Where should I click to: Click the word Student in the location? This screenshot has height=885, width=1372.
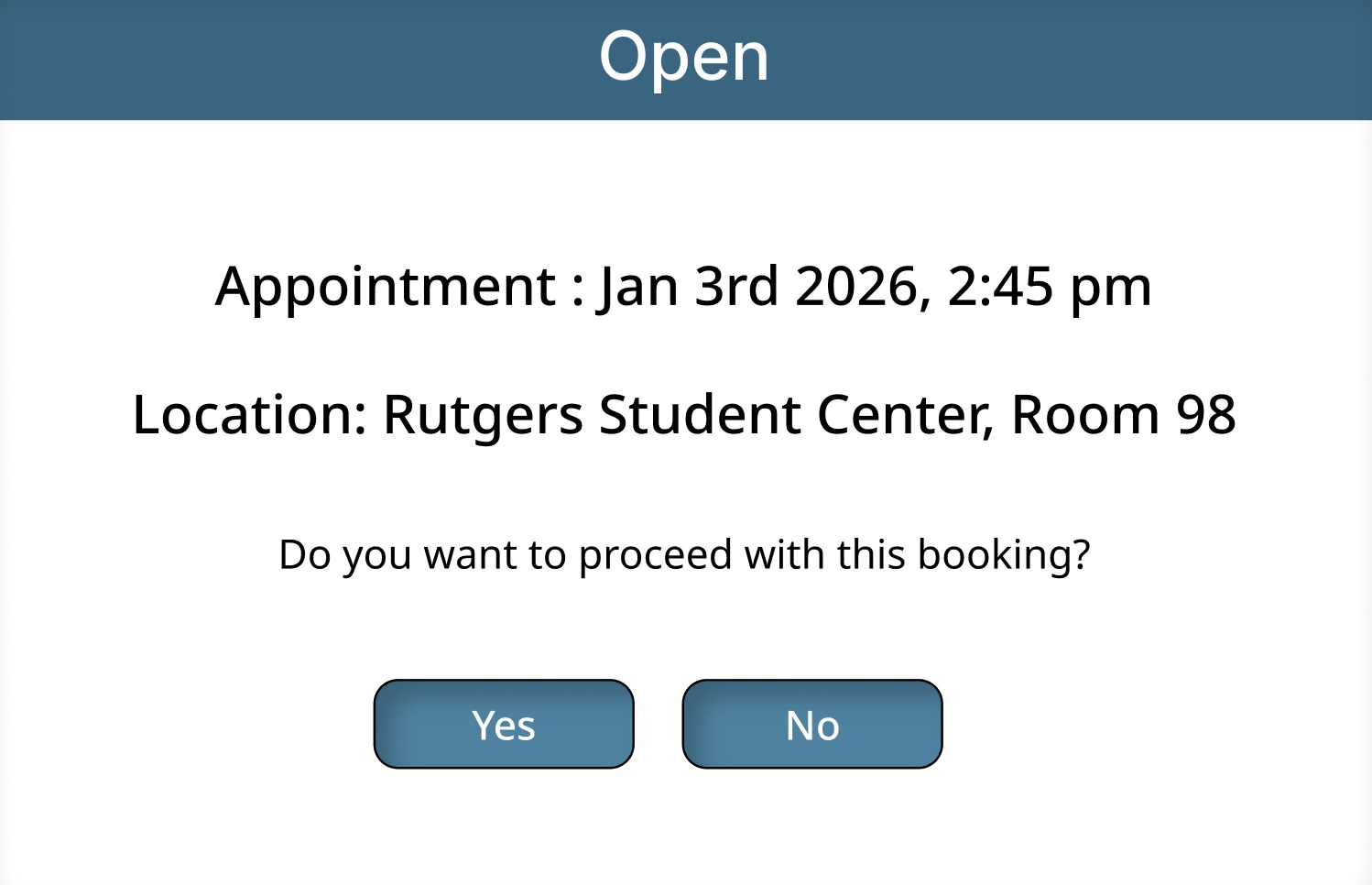point(700,415)
